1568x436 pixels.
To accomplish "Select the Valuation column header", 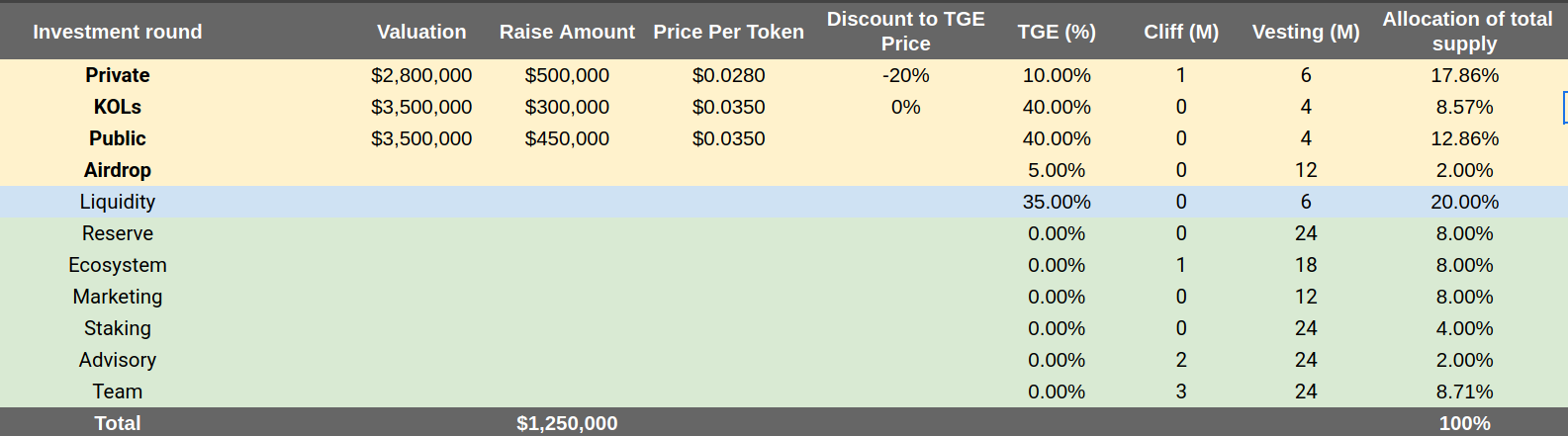I will pos(421,32).
